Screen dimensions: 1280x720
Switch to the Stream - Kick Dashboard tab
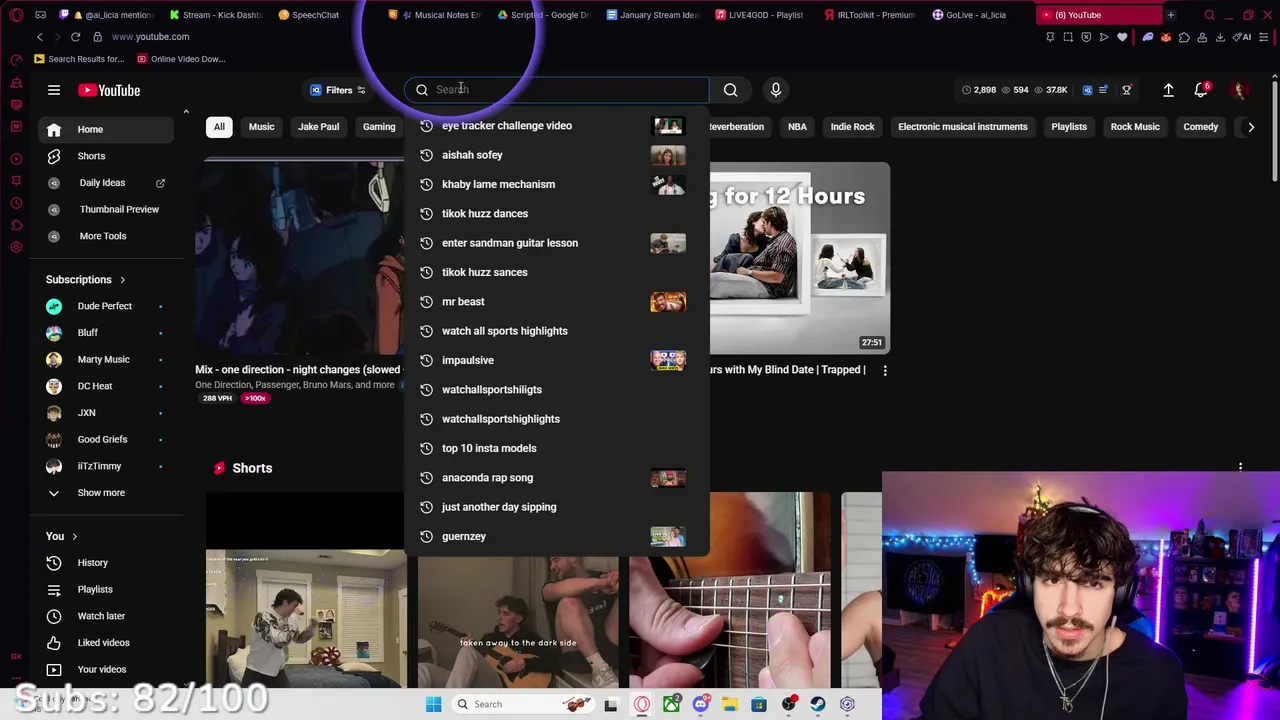click(216, 15)
